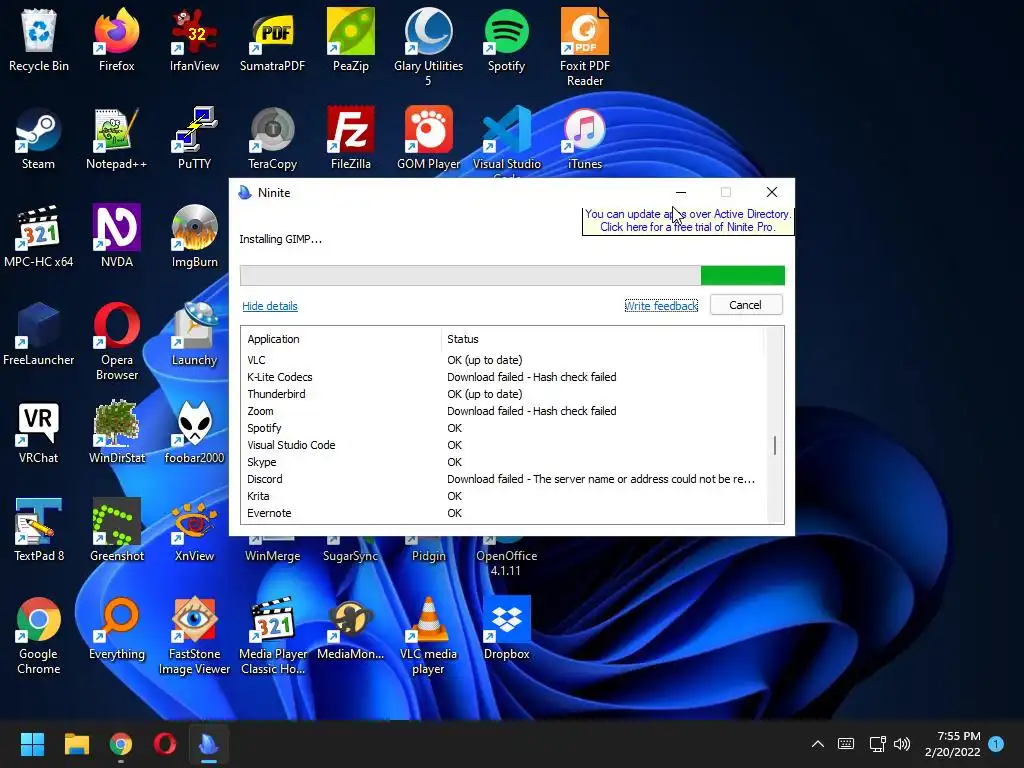The image size is (1024, 768).
Task: Click the TeraCopy desktop shortcut
Action: (x=272, y=138)
